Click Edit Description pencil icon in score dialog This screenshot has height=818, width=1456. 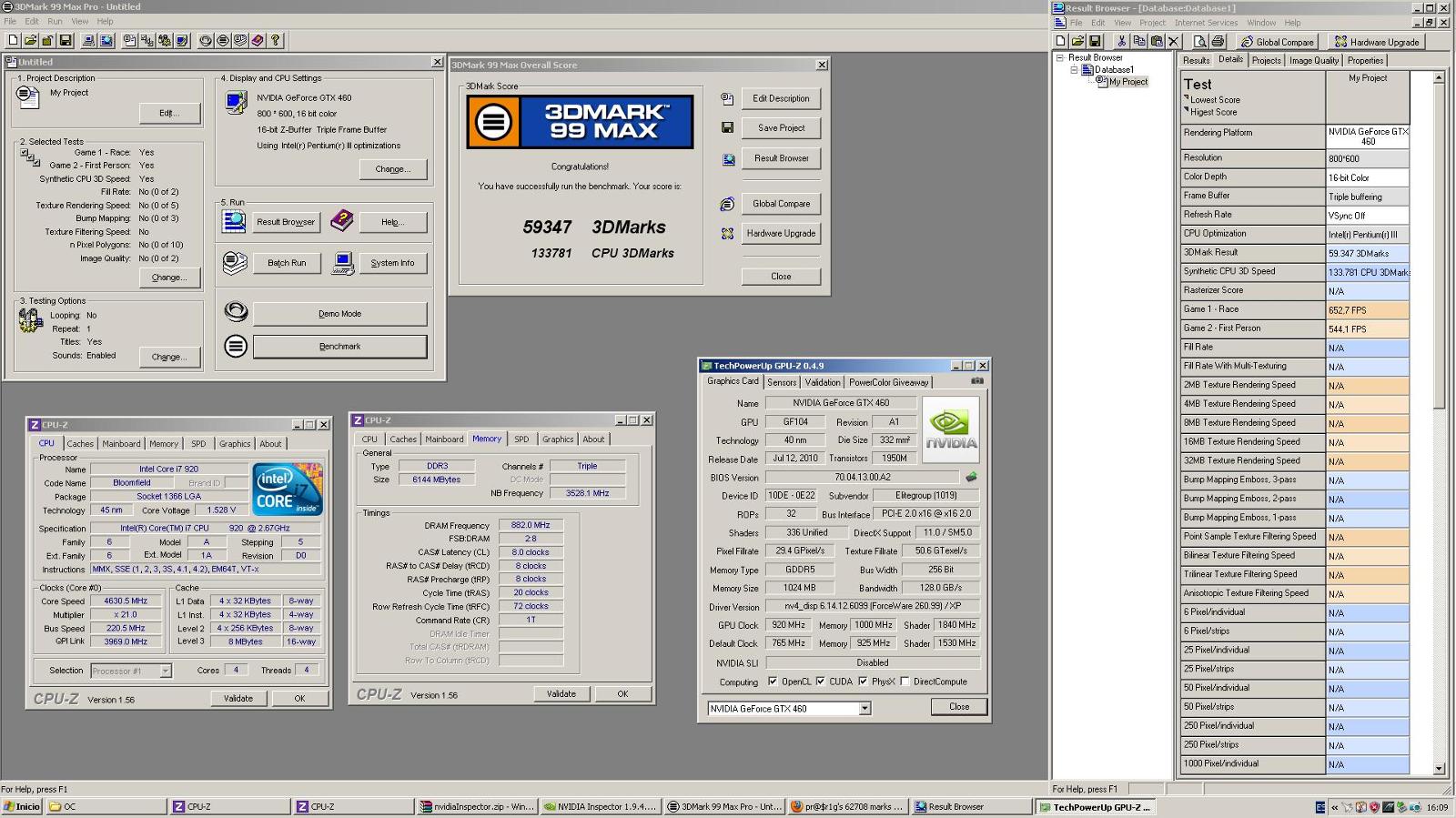[x=727, y=98]
